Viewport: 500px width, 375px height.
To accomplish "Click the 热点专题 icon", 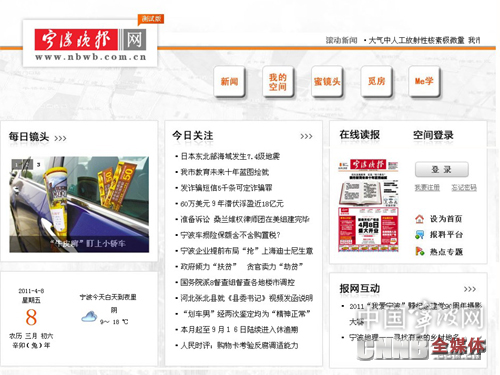I will pyautogui.click(x=420, y=251).
